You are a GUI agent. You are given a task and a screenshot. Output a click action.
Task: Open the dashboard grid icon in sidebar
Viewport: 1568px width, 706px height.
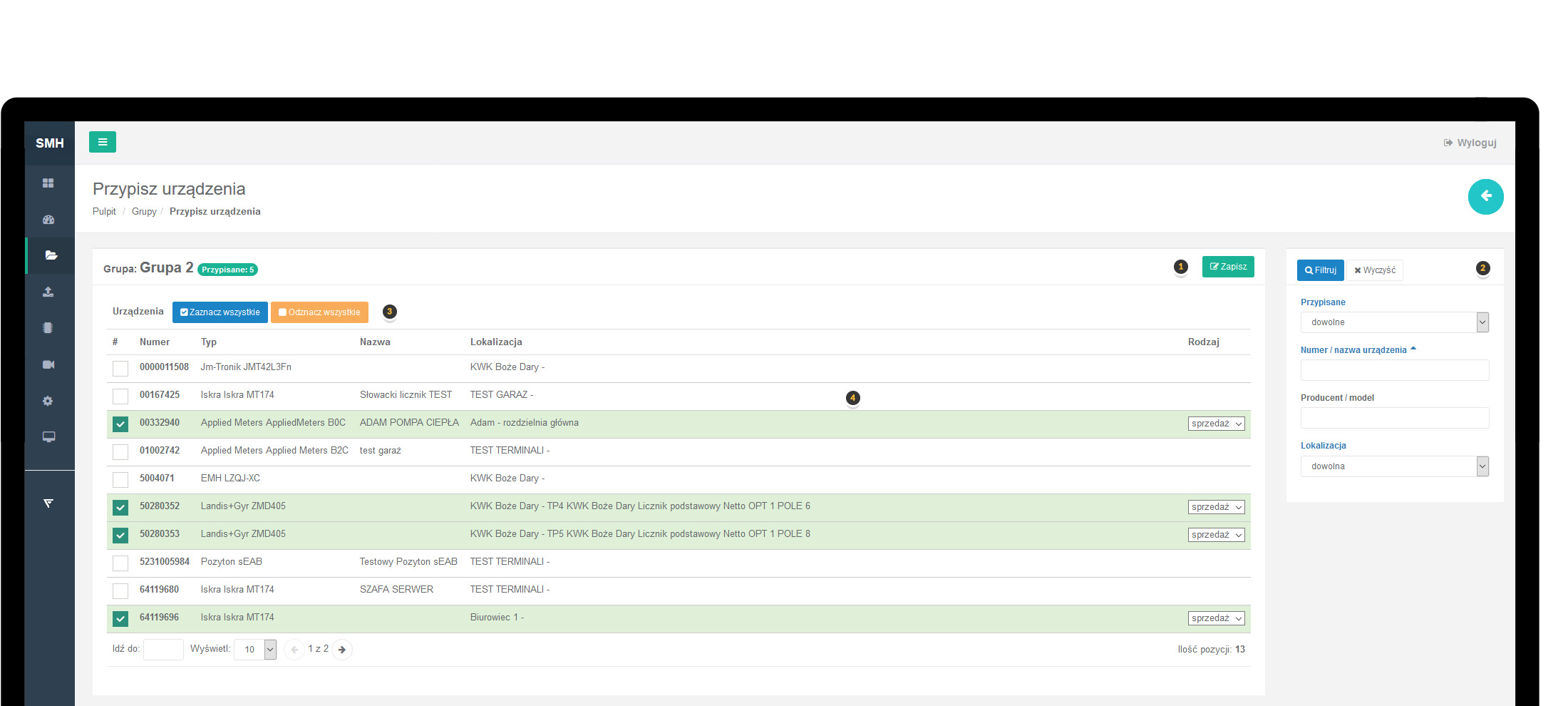(48, 183)
